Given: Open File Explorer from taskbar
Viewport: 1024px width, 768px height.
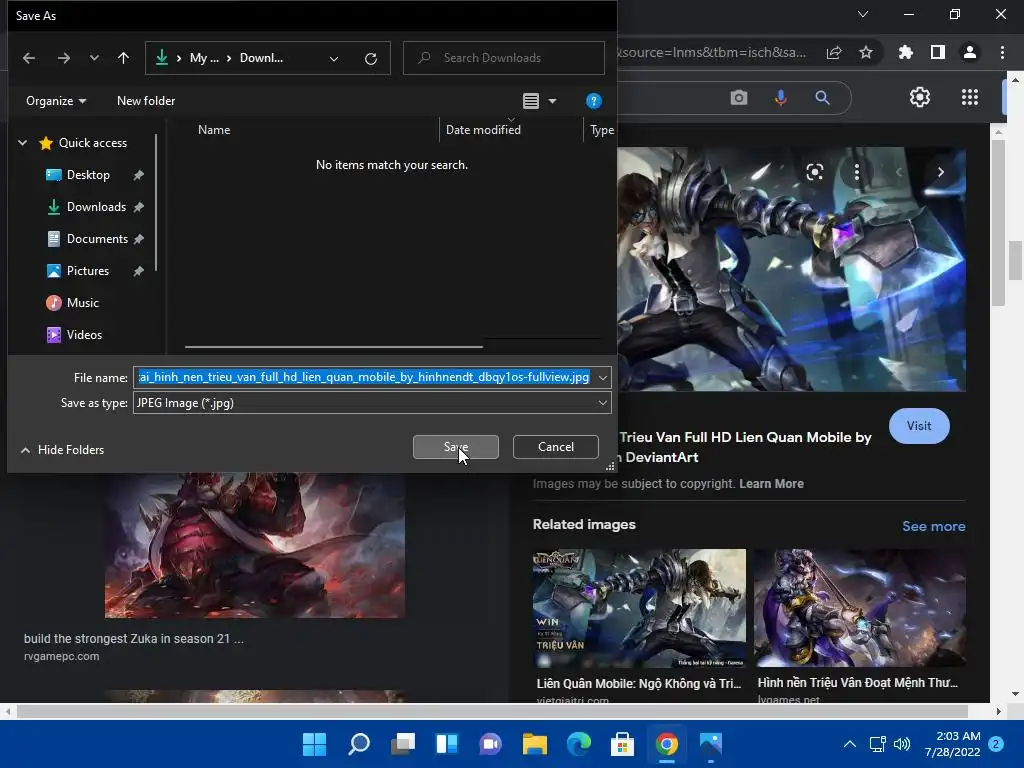Looking at the screenshot, I should pyautogui.click(x=534, y=744).
